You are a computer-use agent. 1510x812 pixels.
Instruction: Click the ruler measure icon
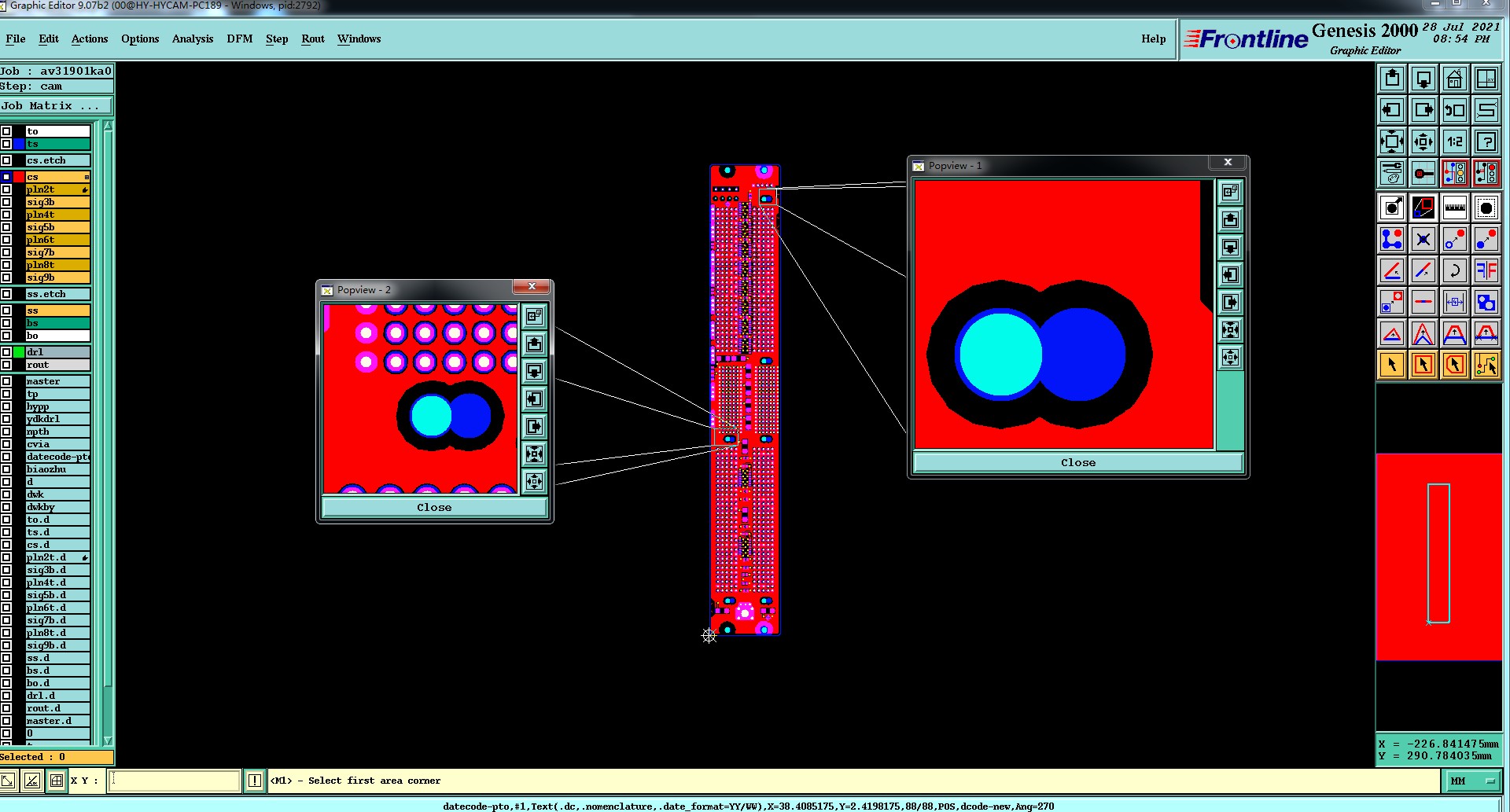click(1455, 208)
